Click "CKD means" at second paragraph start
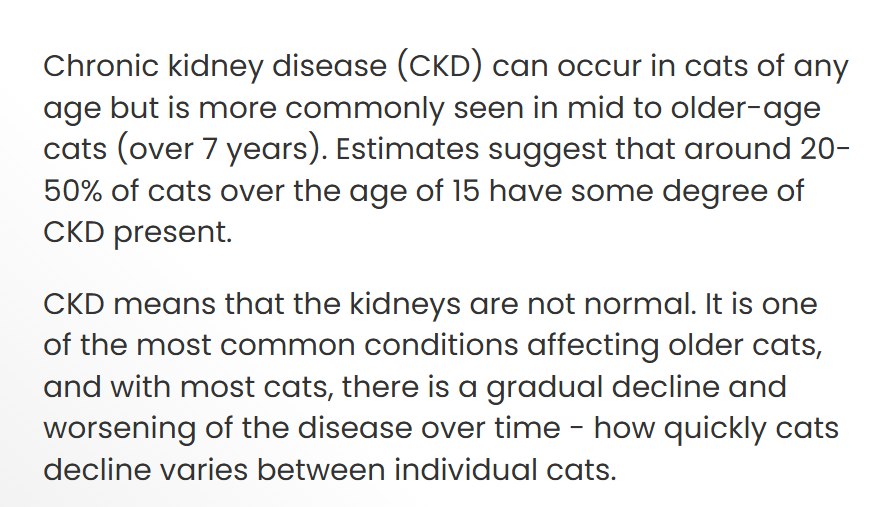Screen dimensions: 886x507 [129, 304]
